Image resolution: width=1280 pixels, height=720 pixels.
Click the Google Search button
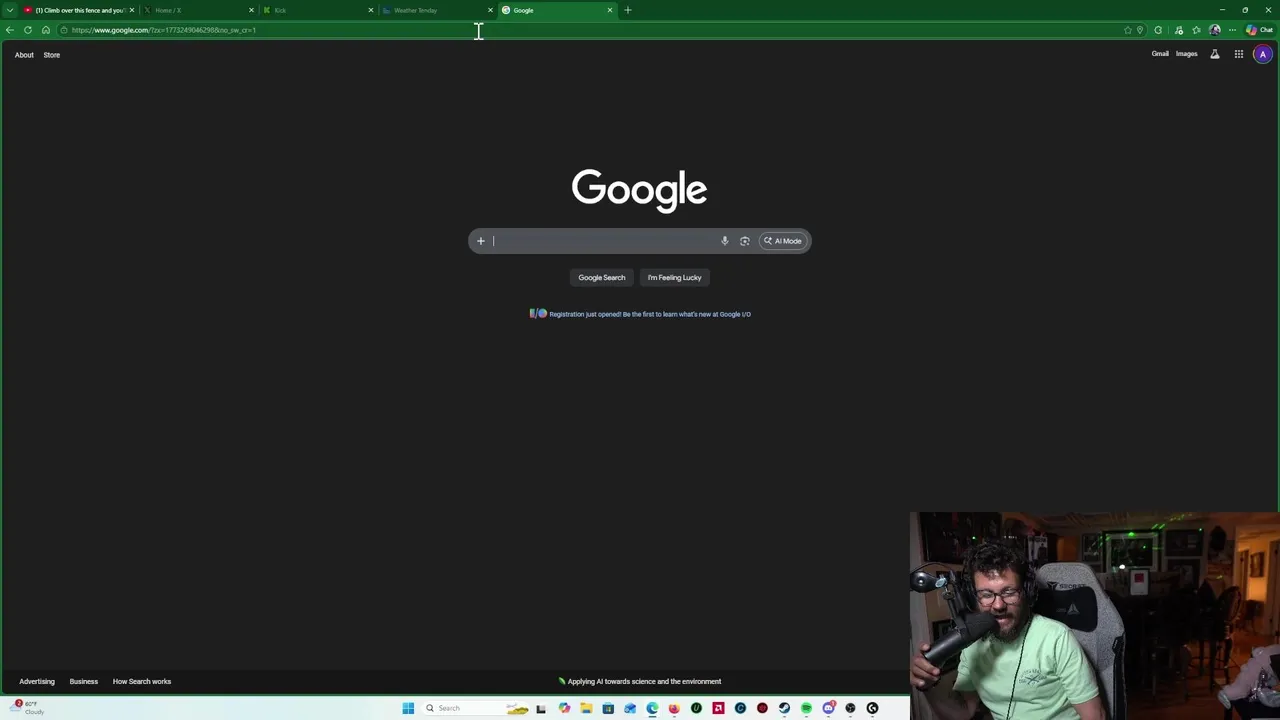click(x=601, y=277)
